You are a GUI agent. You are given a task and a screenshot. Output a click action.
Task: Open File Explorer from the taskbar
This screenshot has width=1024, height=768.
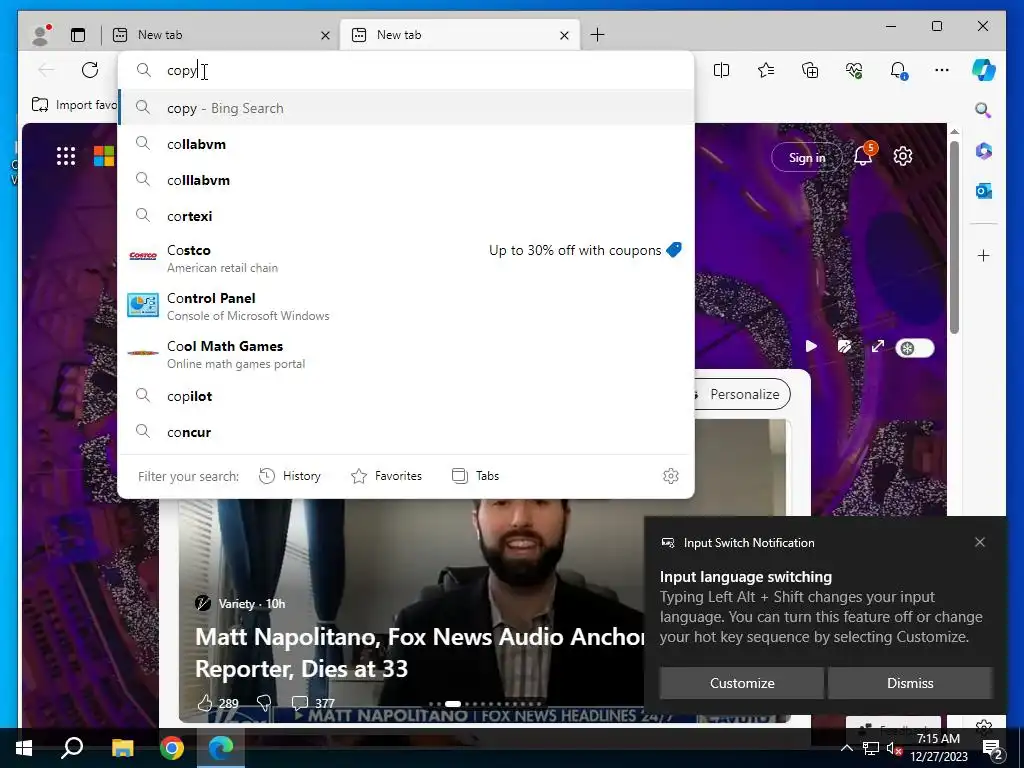click(x=122, y=748)
